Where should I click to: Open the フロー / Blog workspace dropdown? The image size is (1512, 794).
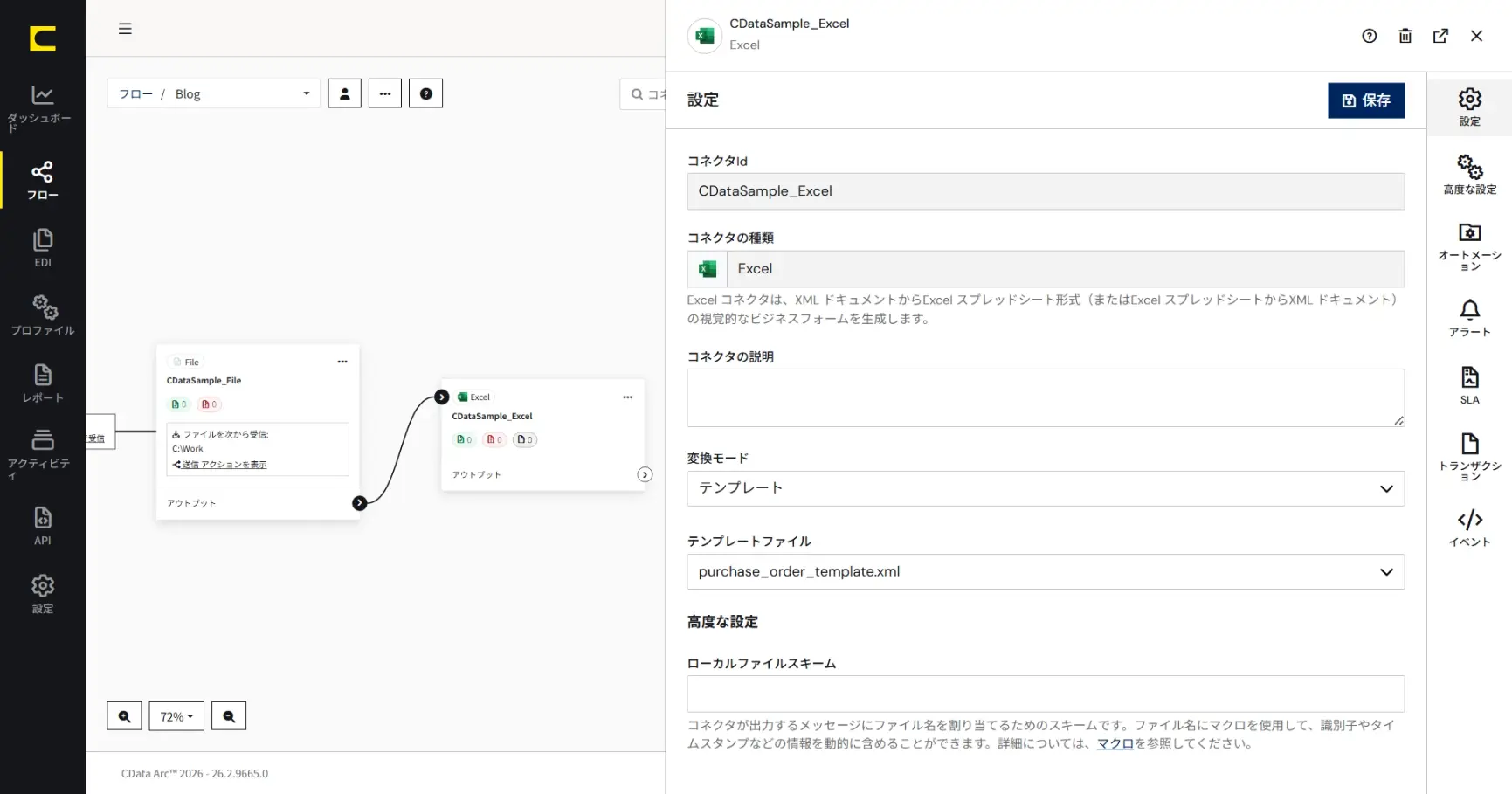pos(214,93)
